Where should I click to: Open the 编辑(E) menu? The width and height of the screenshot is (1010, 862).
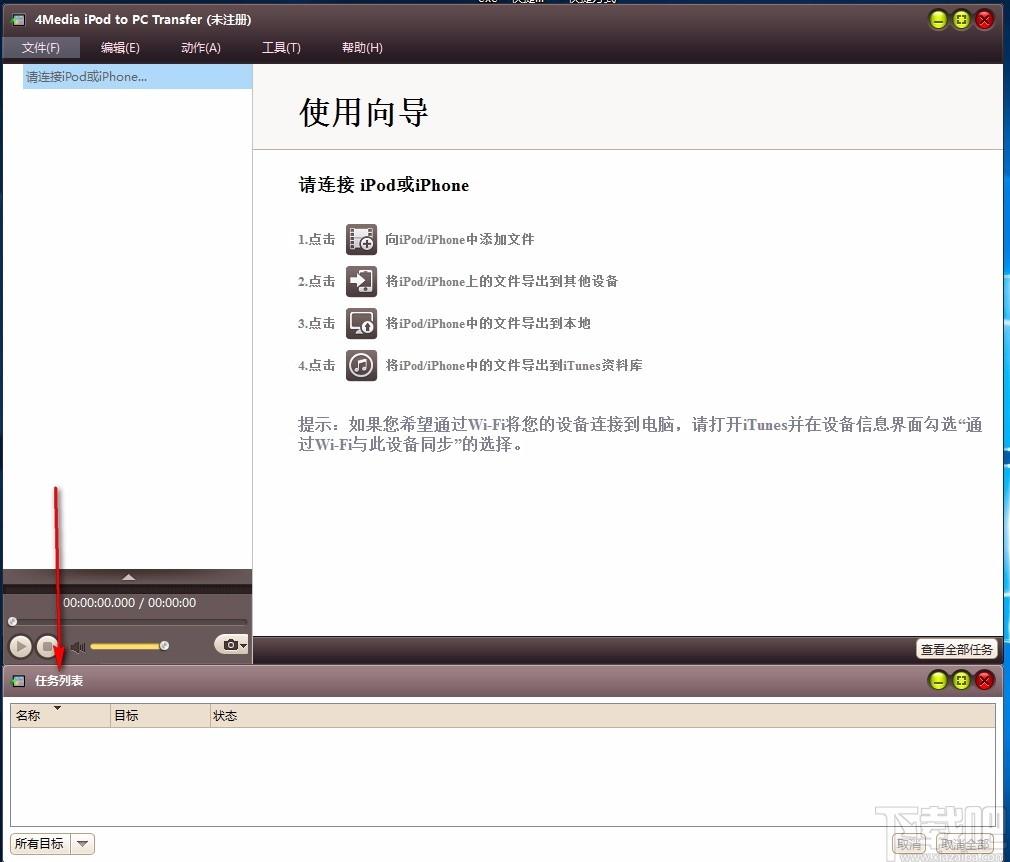(x=120, y=48)
